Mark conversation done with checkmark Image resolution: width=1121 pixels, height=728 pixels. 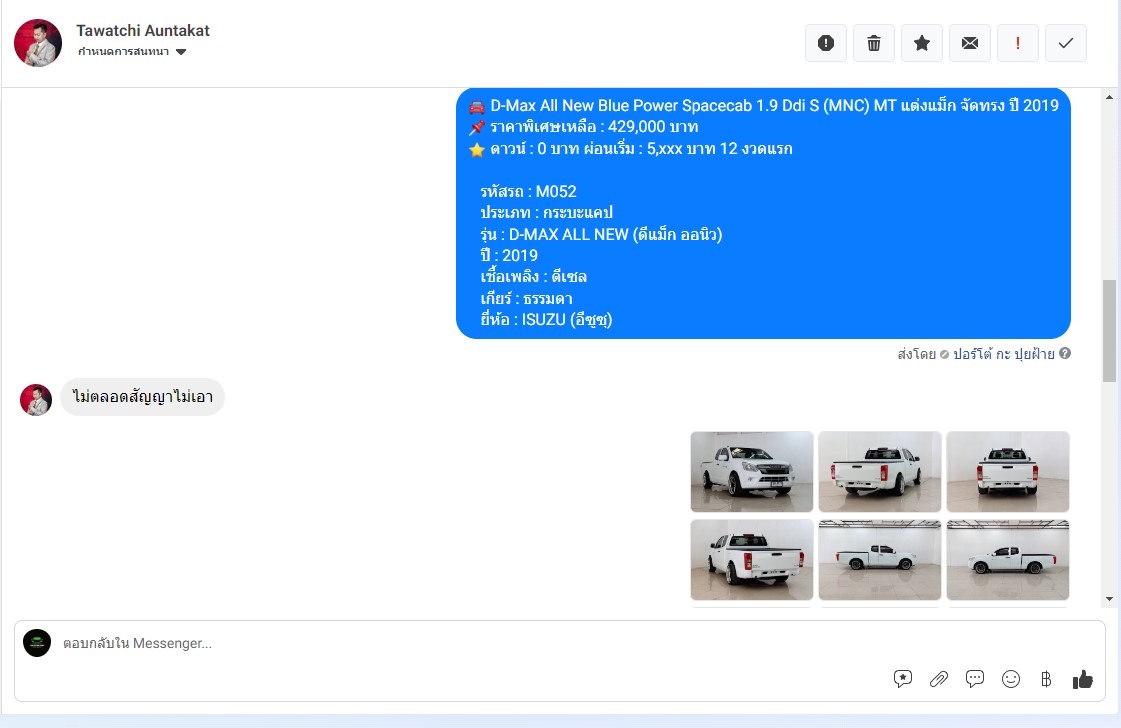point(1066,43)
